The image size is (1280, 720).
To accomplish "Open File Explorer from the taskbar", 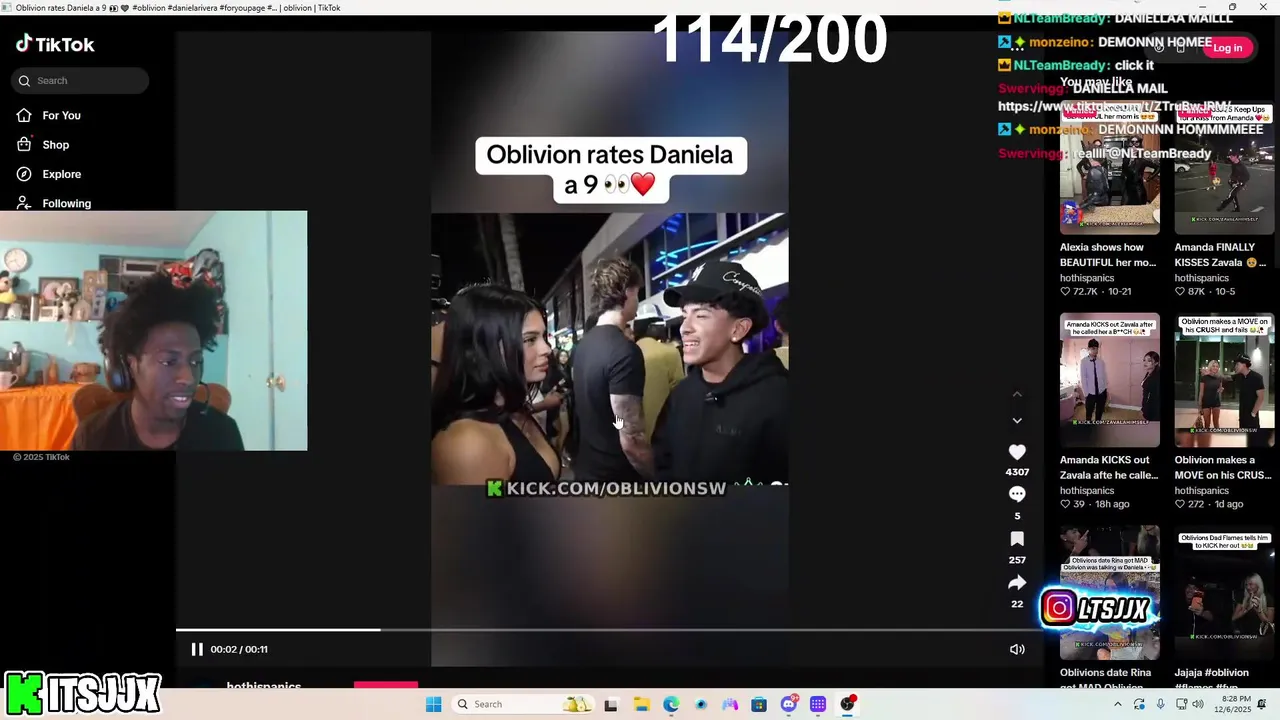I will click(641, 704).
